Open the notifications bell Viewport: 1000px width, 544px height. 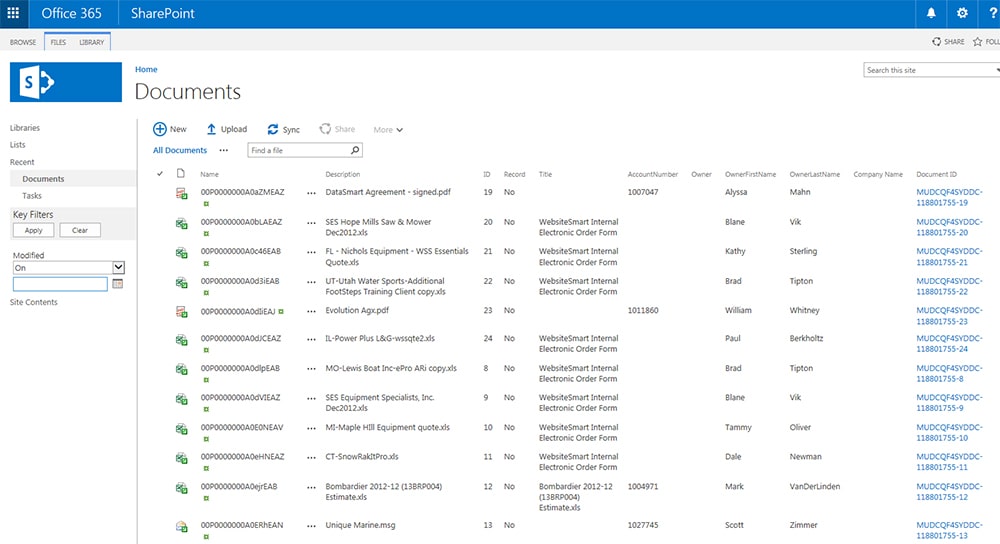[x=931, y=13]
